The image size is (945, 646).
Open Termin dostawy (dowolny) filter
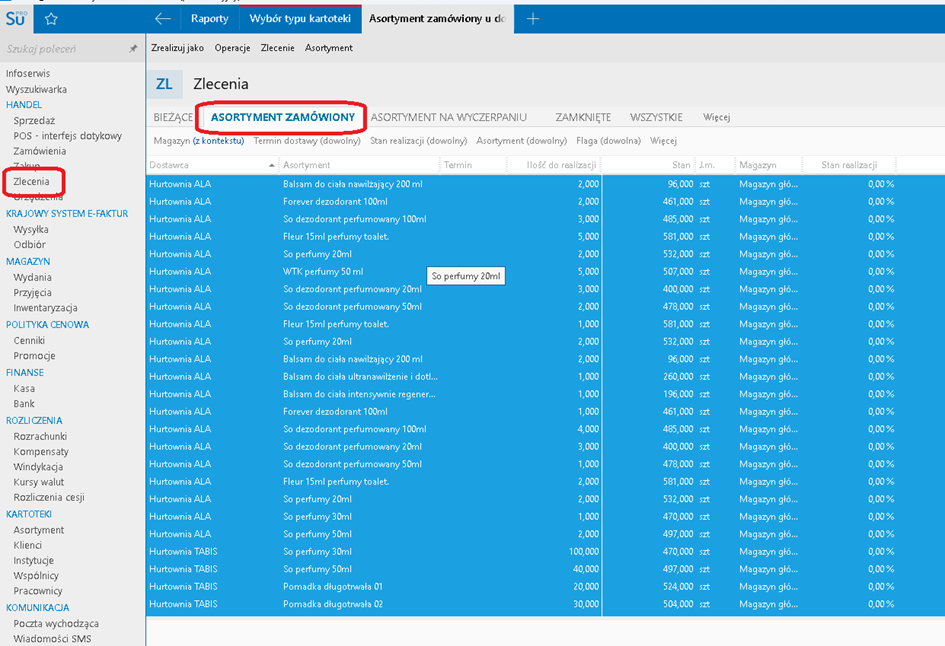point(307,141)
